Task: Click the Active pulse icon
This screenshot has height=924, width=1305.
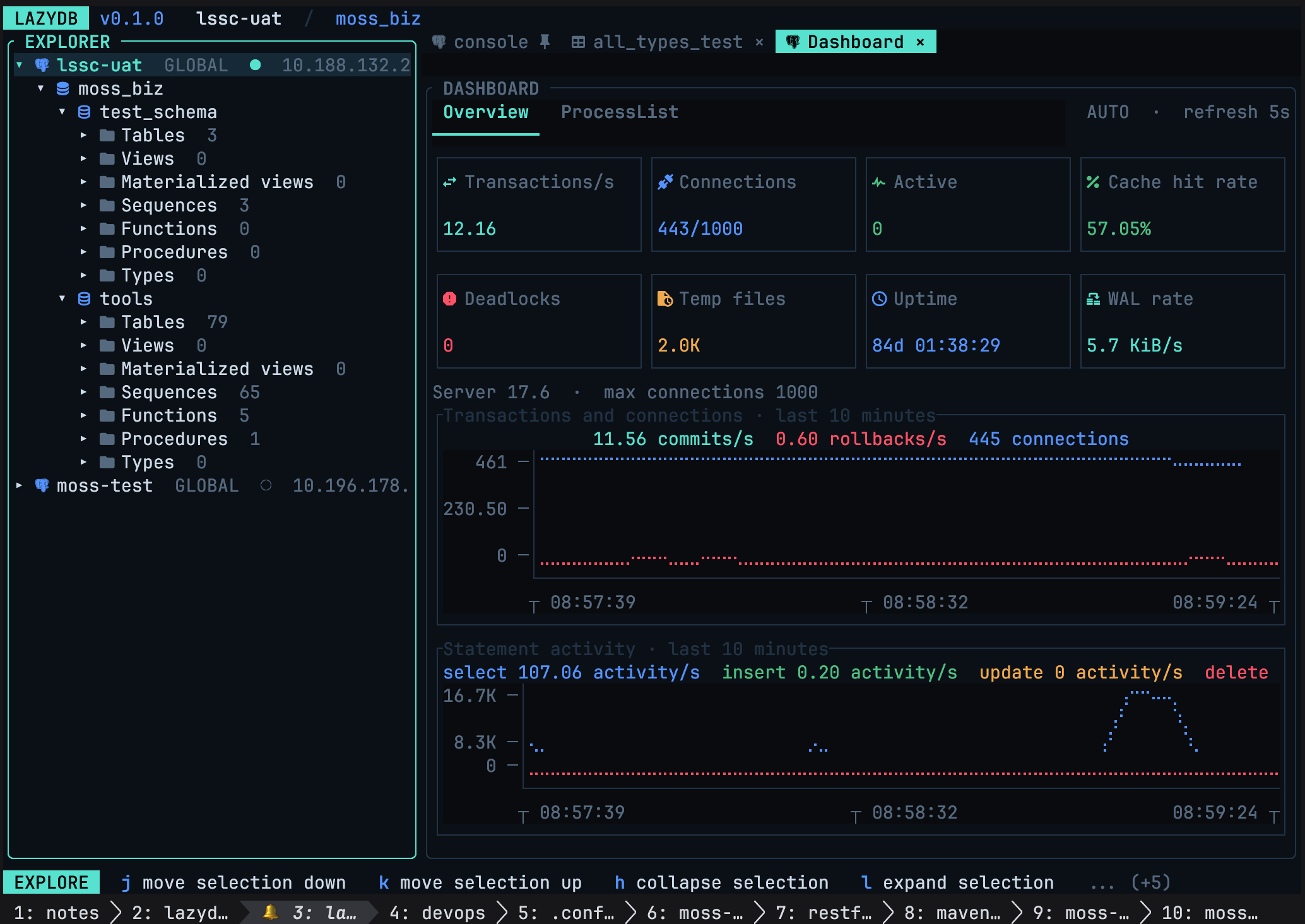Action: [x=878, y=182]
